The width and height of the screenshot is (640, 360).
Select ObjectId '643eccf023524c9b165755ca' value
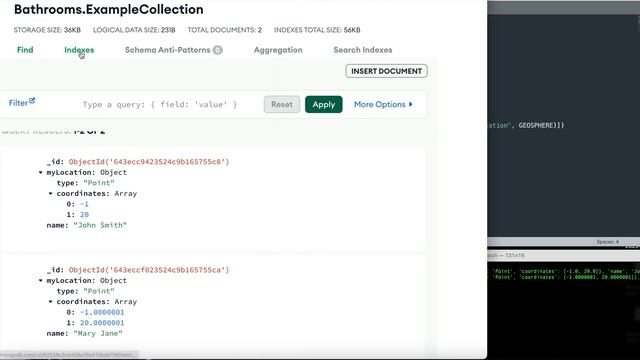tap(149, 270)
